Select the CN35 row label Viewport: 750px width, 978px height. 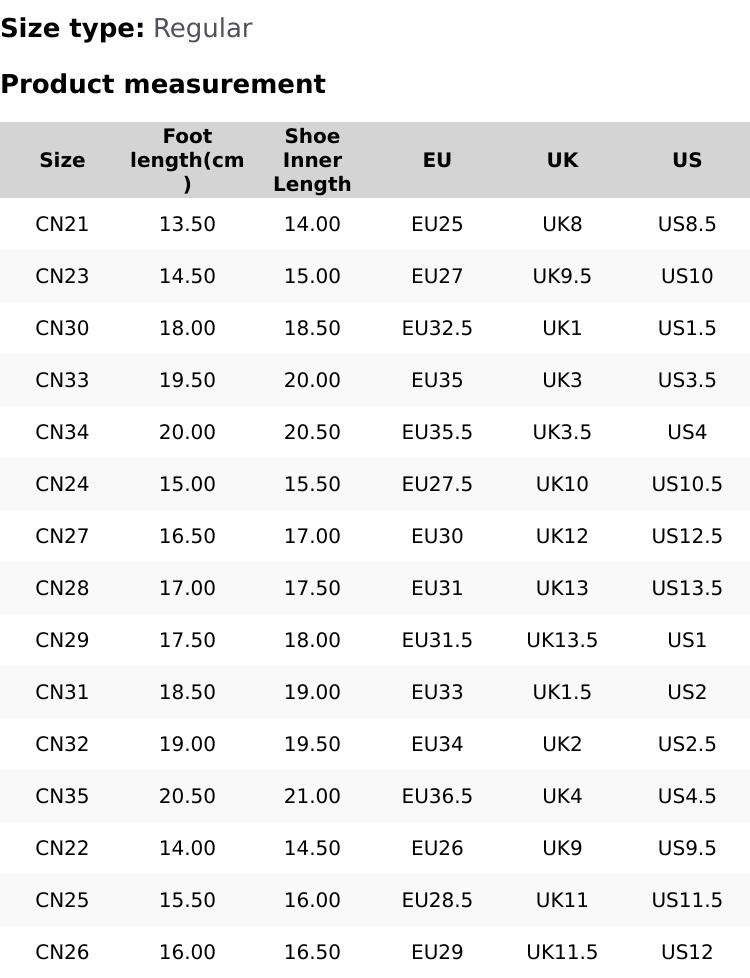click(x=62, y=796)
